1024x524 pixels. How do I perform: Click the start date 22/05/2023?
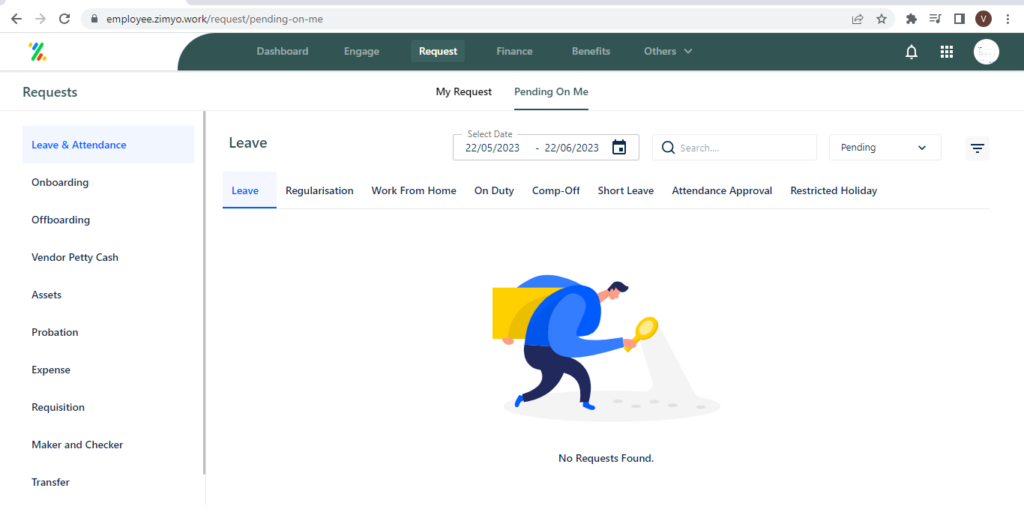(x=492, y=148)
